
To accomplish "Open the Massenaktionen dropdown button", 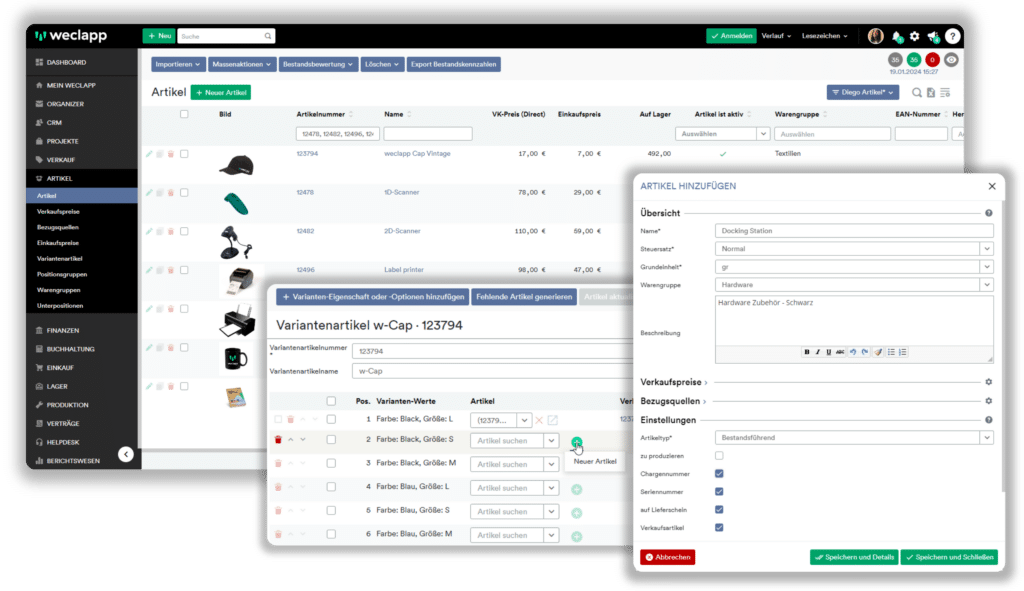I will pyautogui.click(x=242, y=64).
